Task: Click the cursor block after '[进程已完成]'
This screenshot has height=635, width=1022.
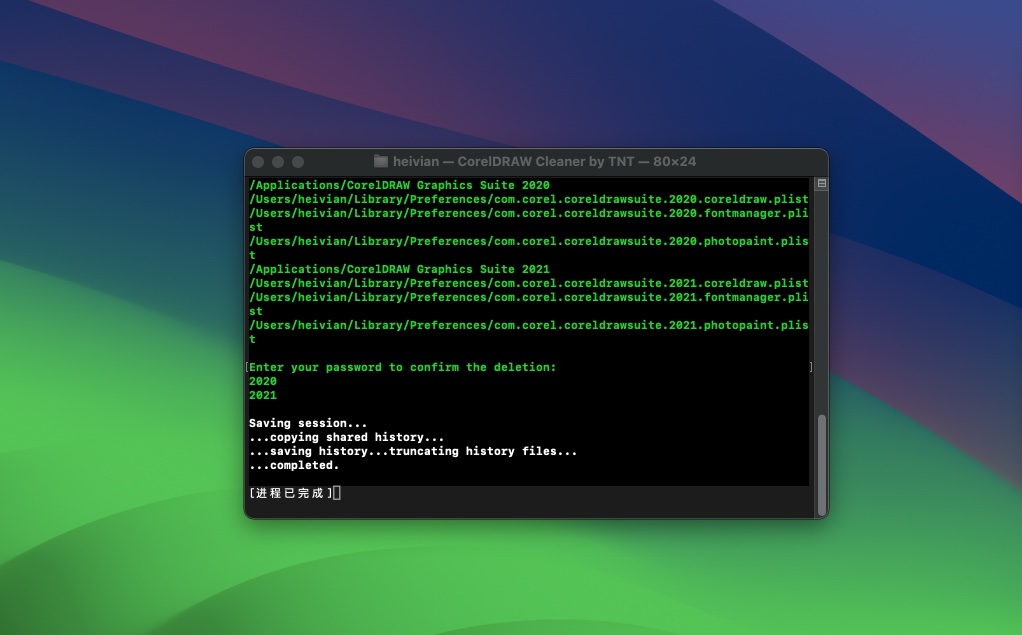Action: pyautogui.click(x=338, y=493)
